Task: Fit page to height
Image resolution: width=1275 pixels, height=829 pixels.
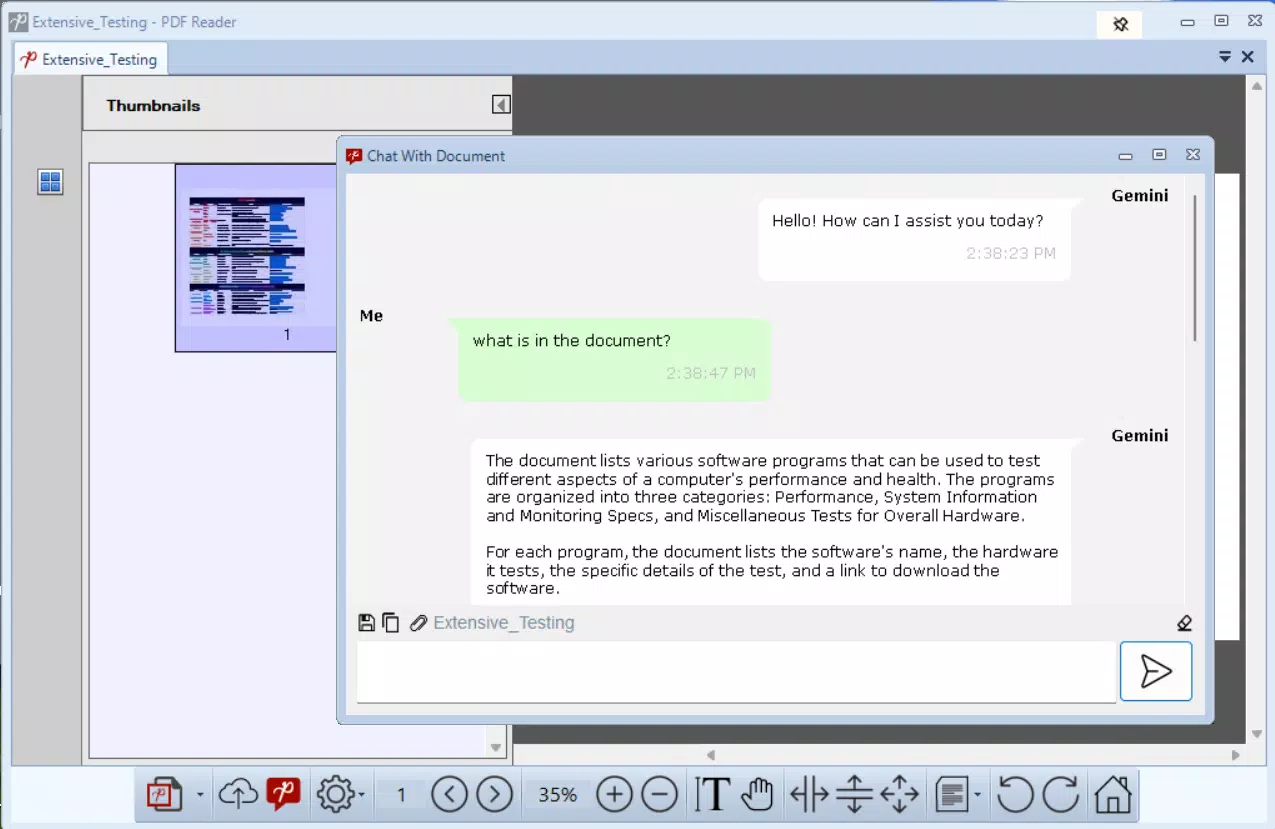Action: (x=855, y=795)
